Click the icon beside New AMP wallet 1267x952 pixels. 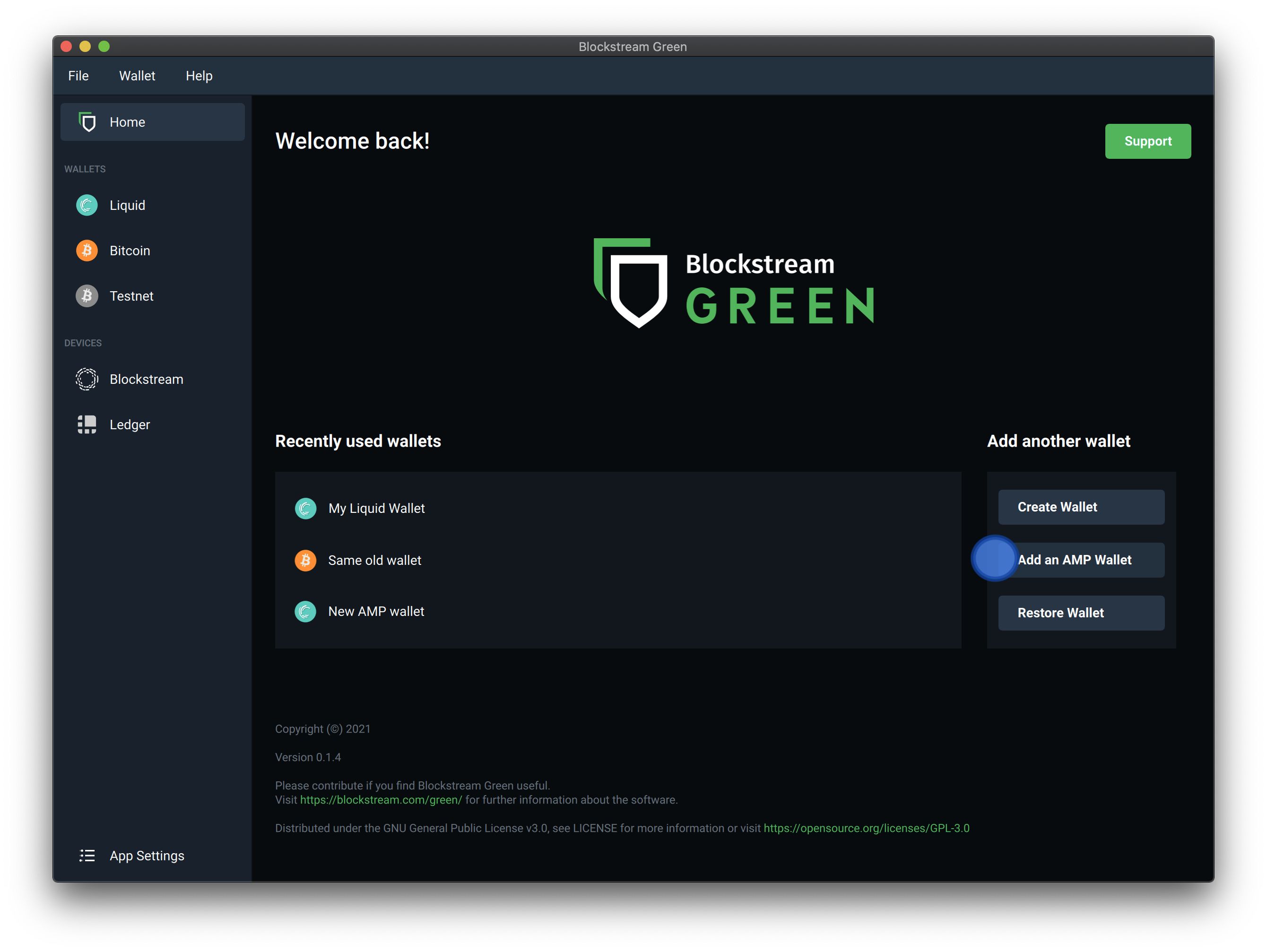(x=305, y=611)
